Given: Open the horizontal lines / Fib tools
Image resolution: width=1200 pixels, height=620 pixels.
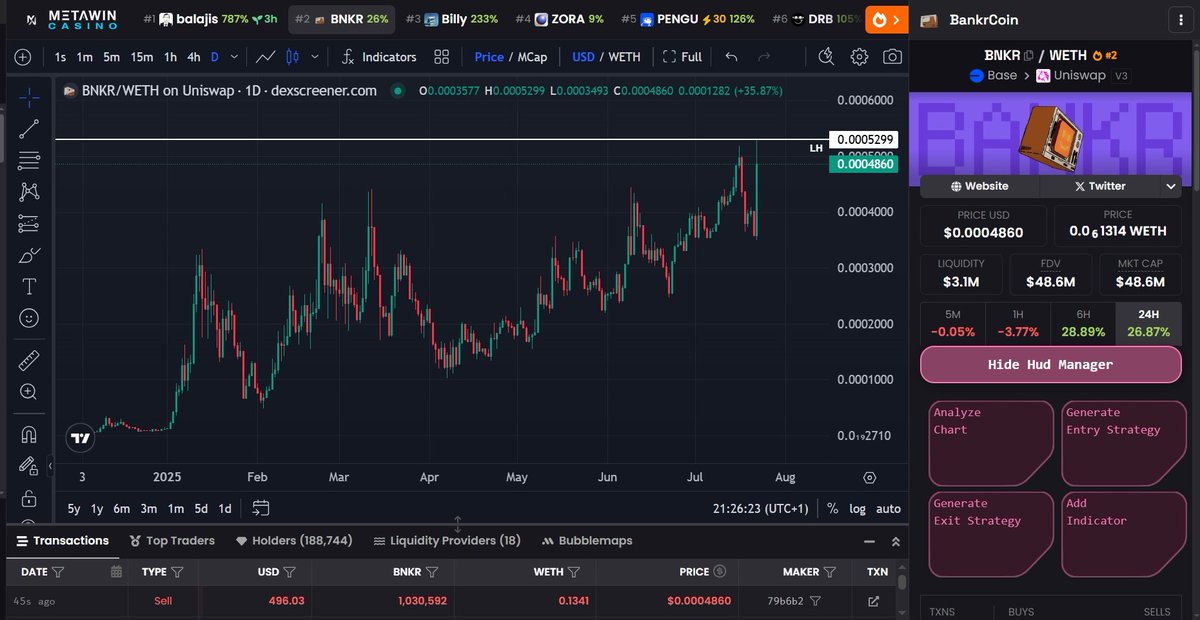Looking at the screenshot, I should [x=29, y=159].
